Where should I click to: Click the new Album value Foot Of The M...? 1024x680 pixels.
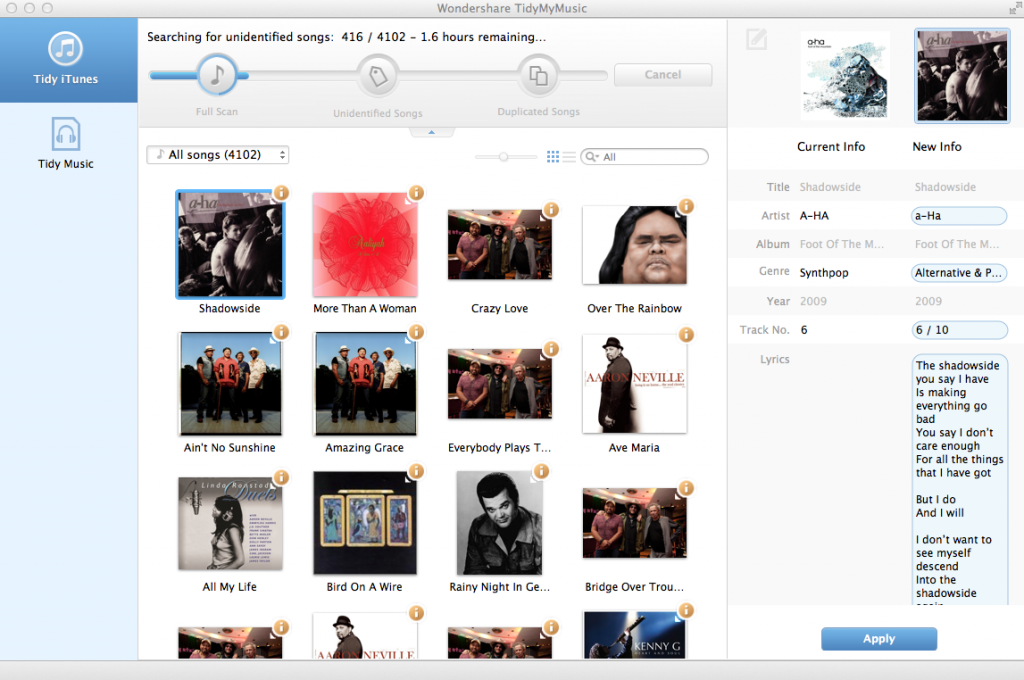(957, 244)
